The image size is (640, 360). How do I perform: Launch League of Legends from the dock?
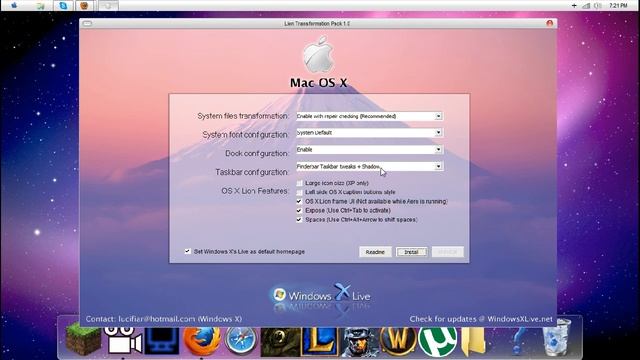320,341
